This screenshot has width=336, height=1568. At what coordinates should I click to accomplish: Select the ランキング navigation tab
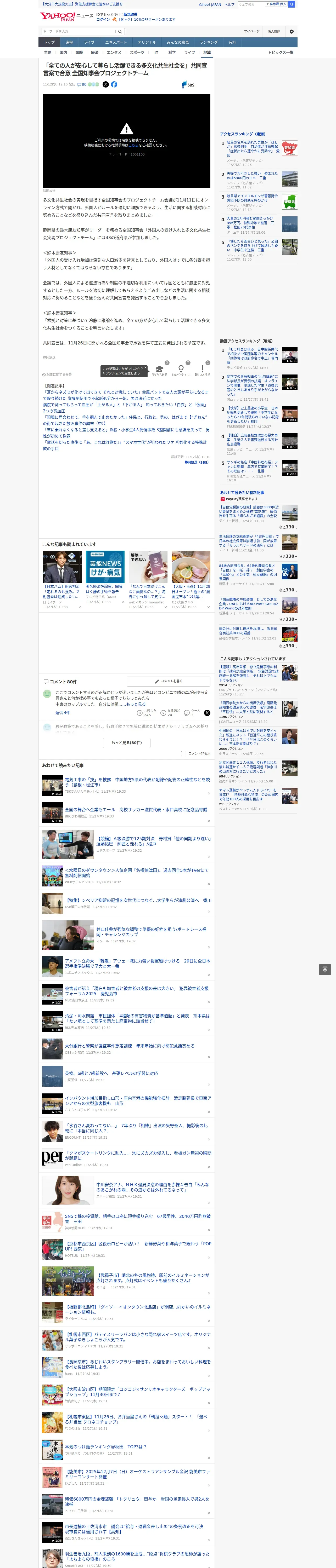[209, 43]
